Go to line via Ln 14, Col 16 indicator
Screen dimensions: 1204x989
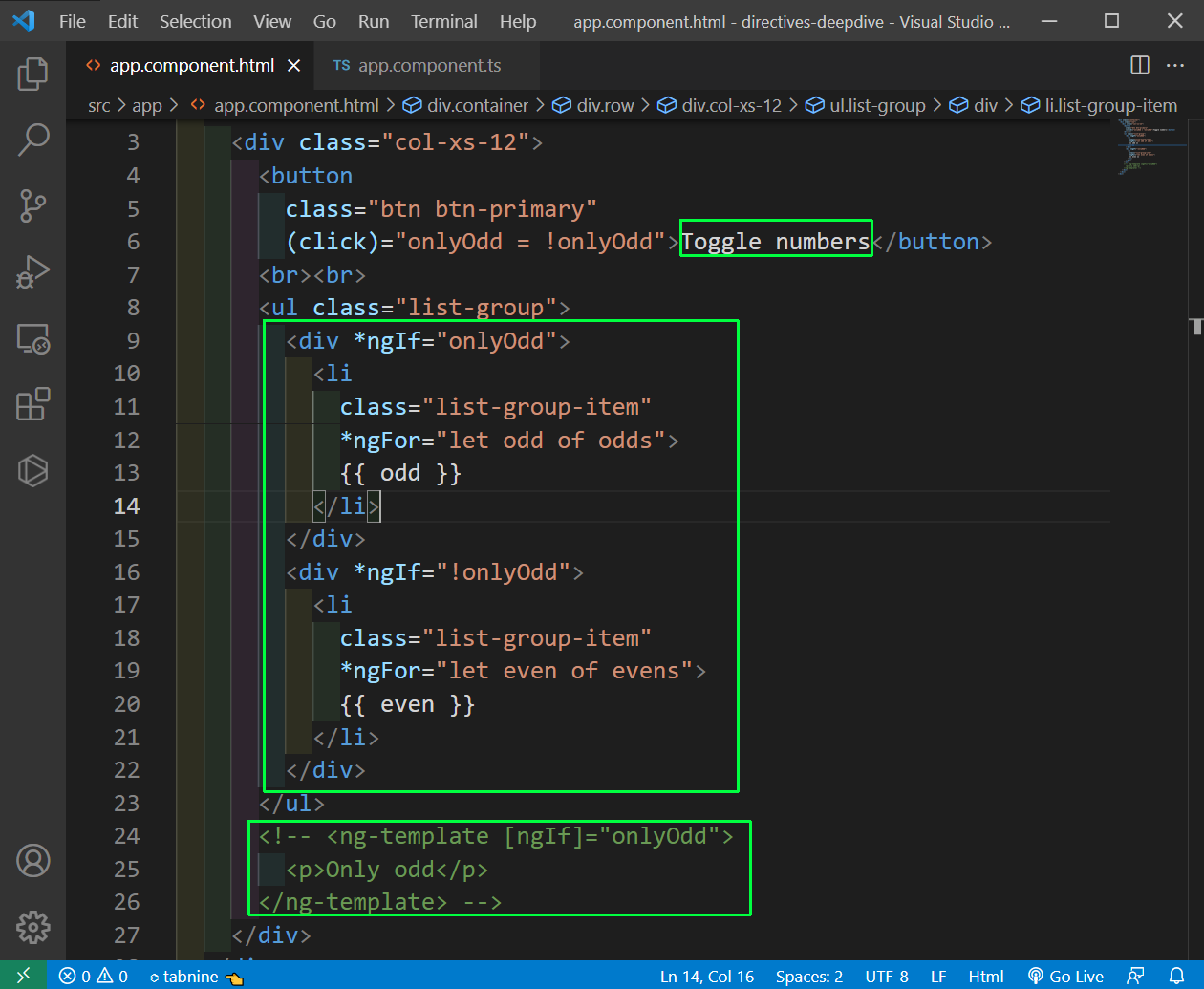click(707, 977)
